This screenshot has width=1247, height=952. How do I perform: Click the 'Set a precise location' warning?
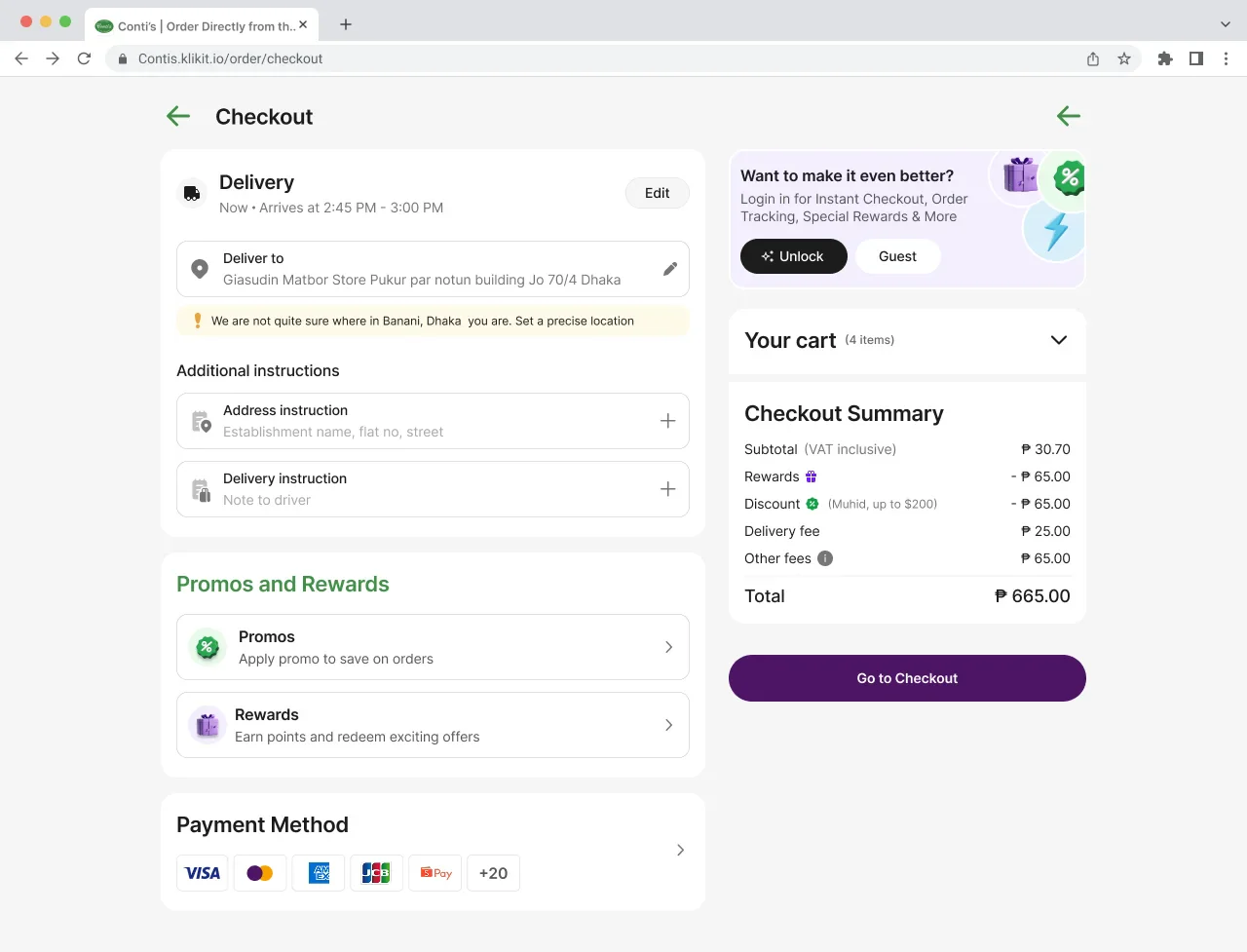coord(433,321)
